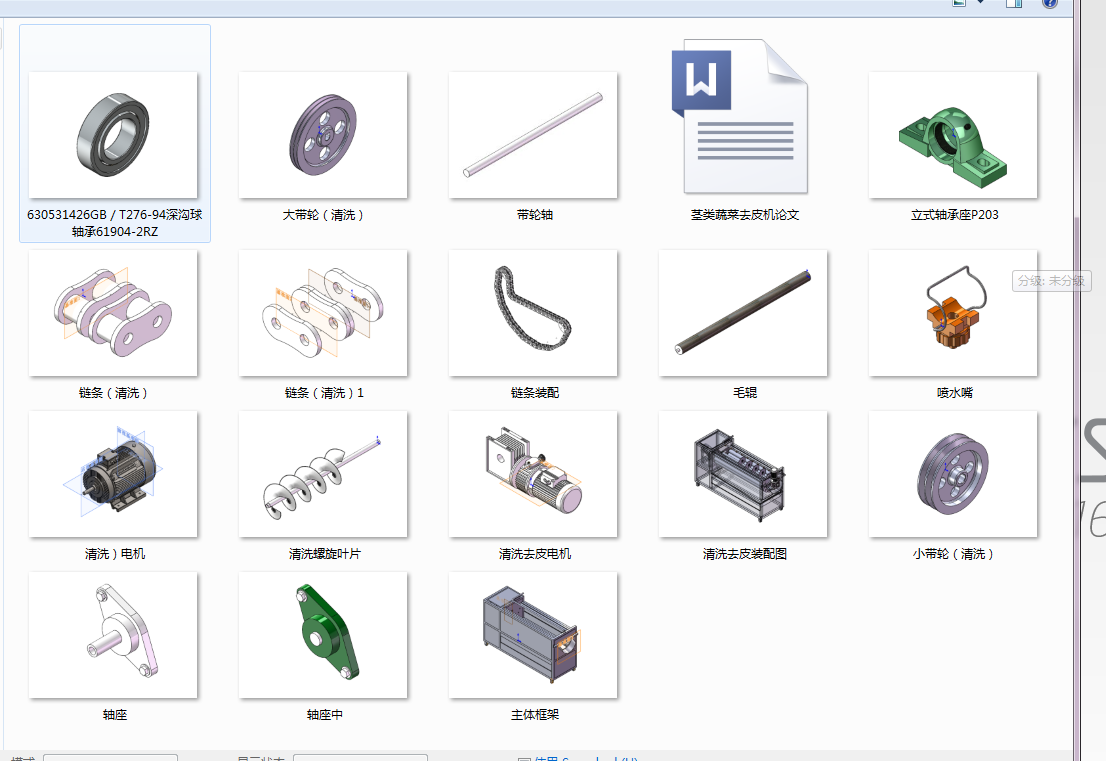Click the file name 主体框架
The image size is (1106, 761).
(x=535, y=715)
